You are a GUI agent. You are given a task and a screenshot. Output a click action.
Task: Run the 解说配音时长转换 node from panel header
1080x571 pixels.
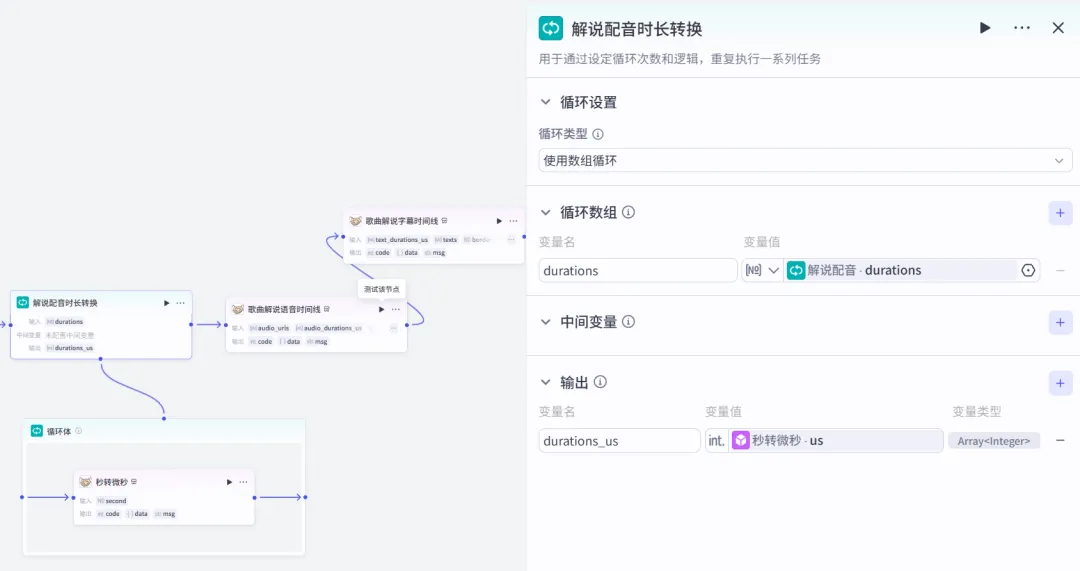(x=985, y=28)
